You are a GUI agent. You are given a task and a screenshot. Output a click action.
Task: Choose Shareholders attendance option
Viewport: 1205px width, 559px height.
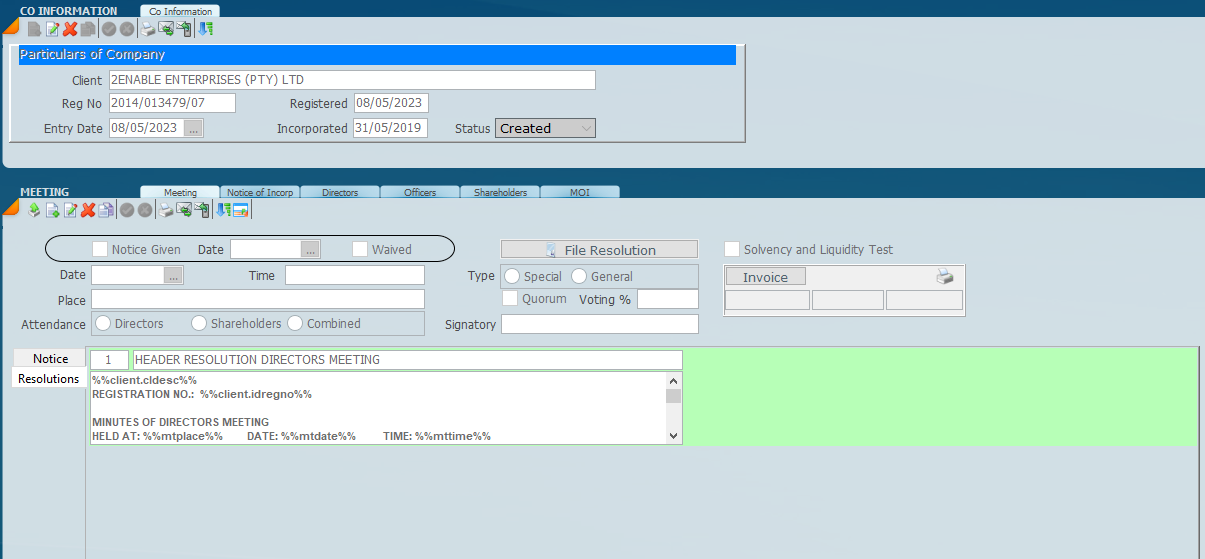coord(199,323)
